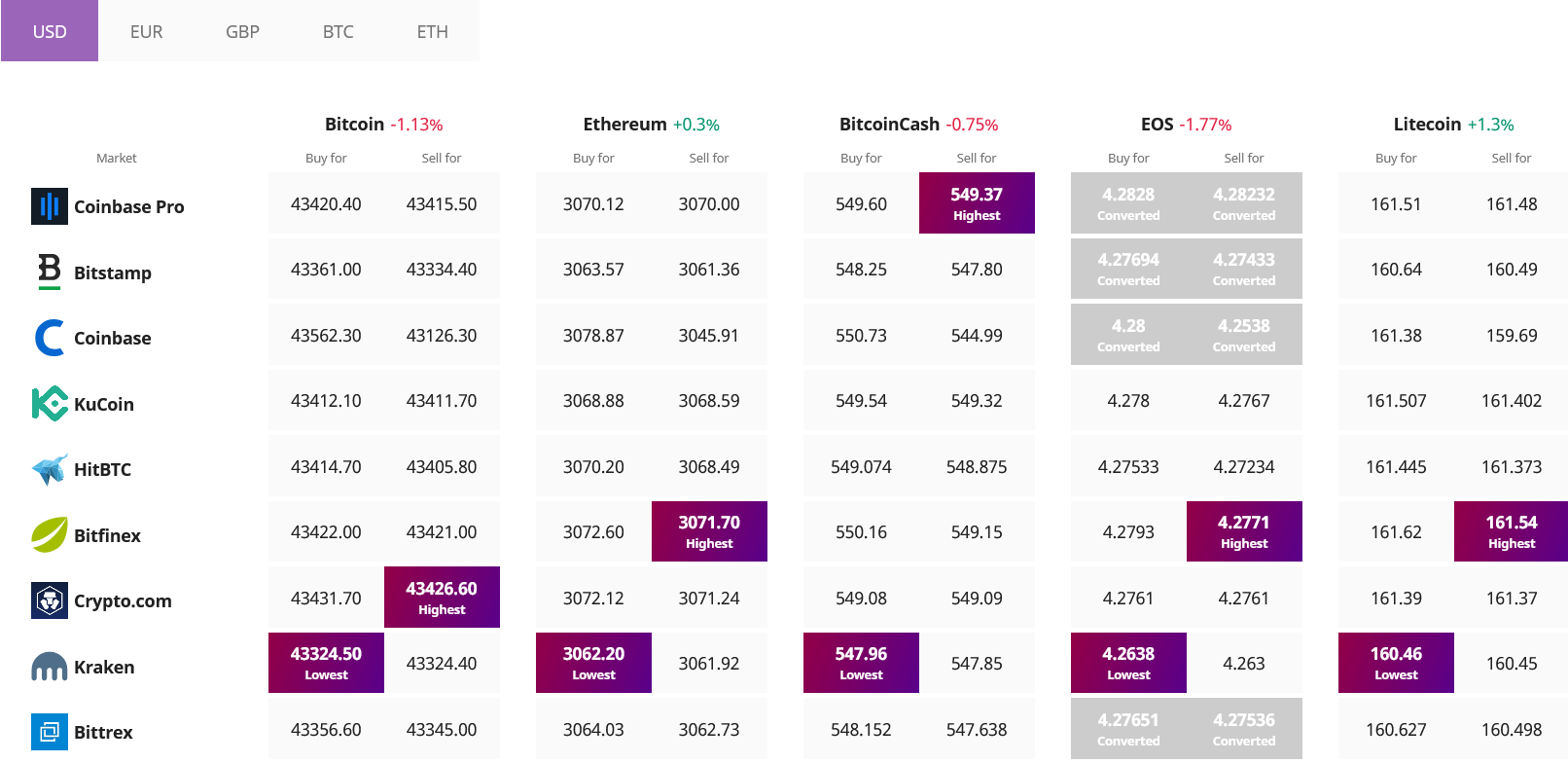1568x763 pixels.
Task: Click the Crypto.com logo icon
Action: pos(50,600)
